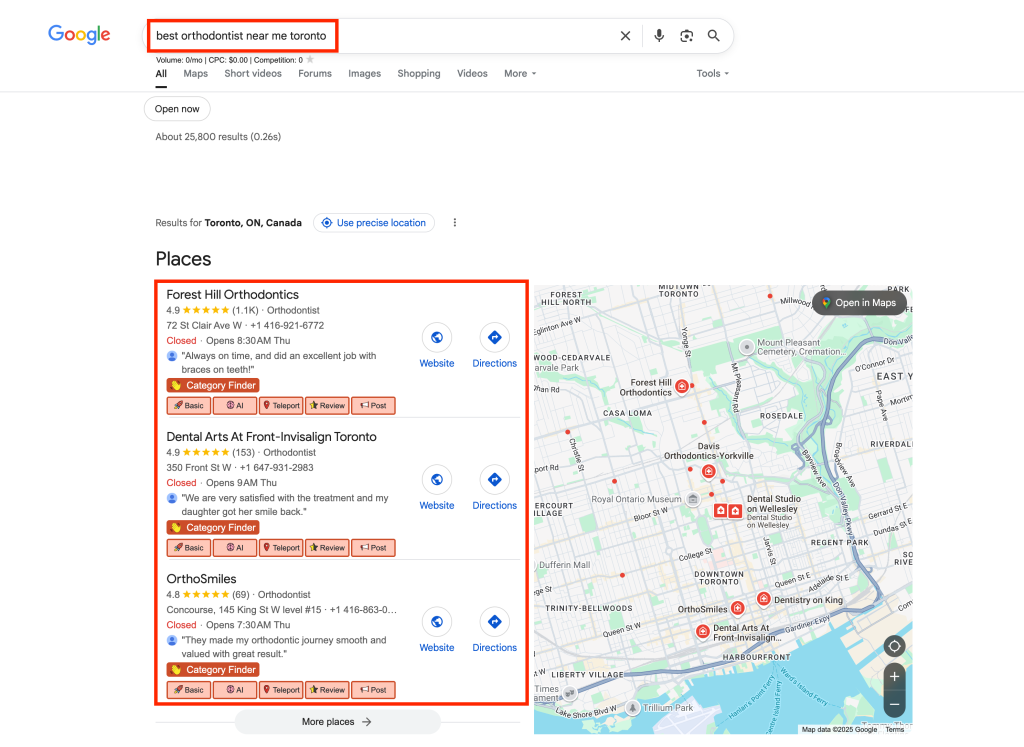Open Google Lens image search icon
The image size is (1024, 747).
(x=686, y=36)
